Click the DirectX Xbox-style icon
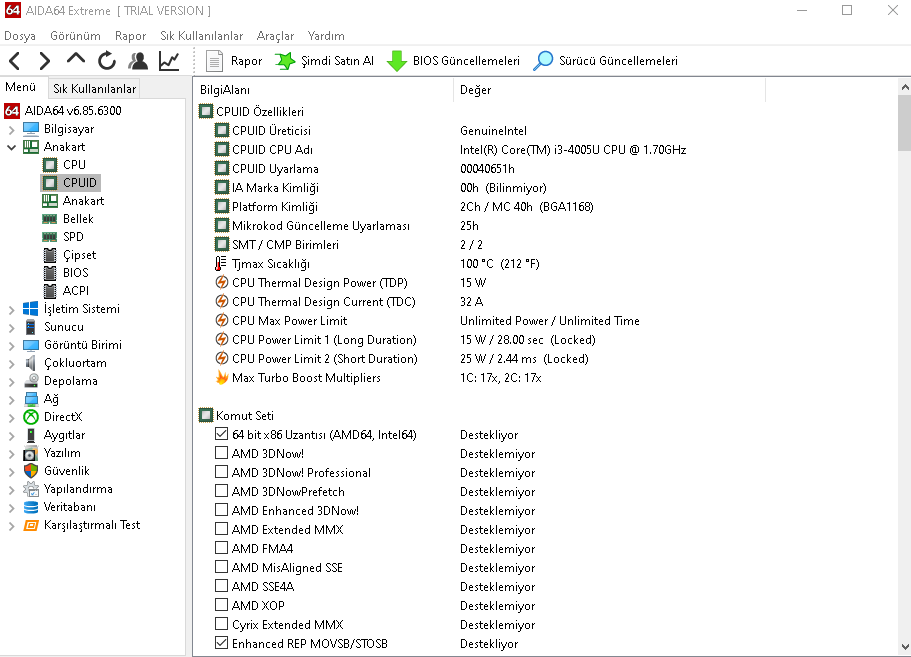Screen dimensions: 911x657 click(x=31, y=417)
